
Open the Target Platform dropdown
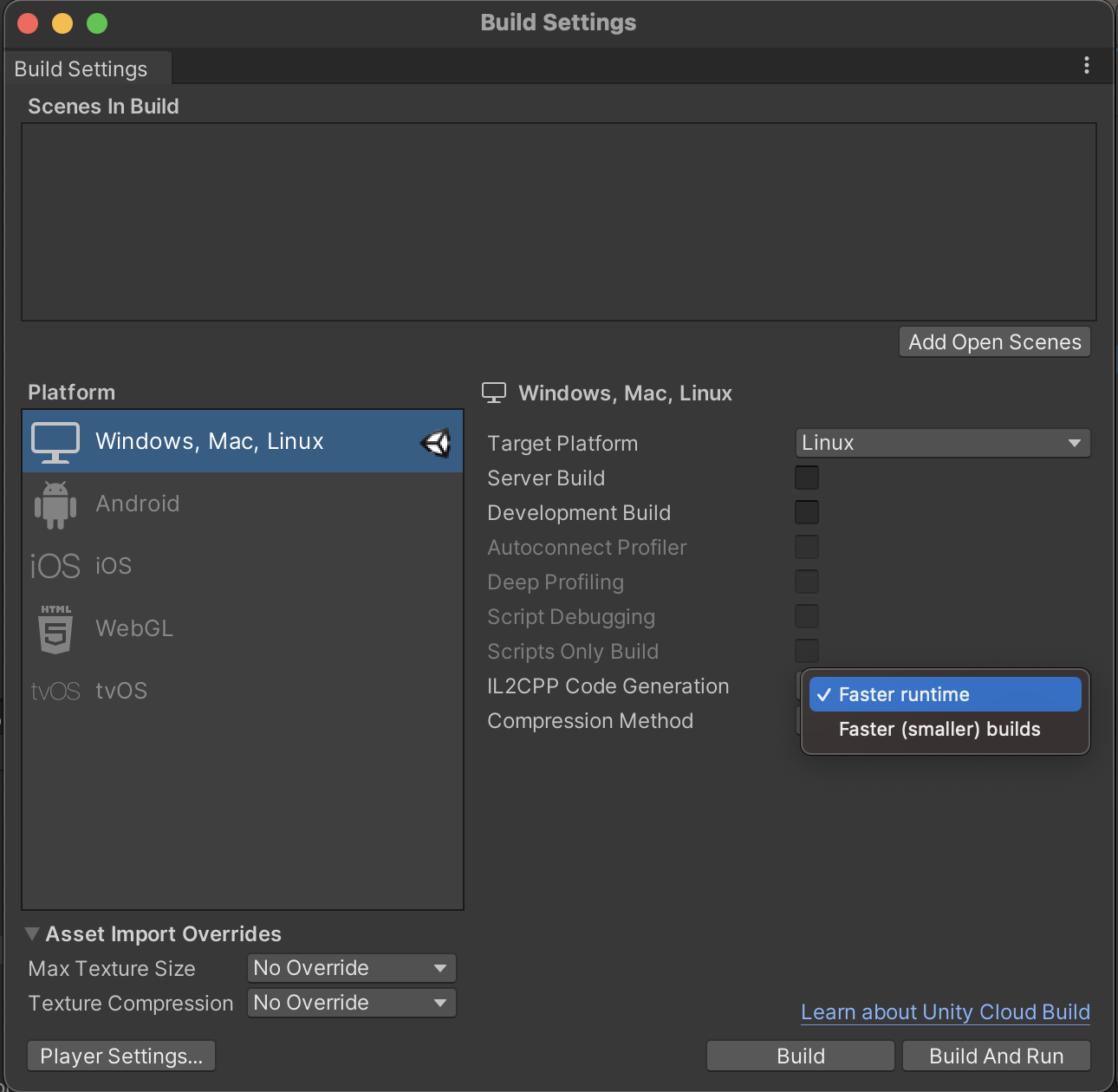coord(942,443)
